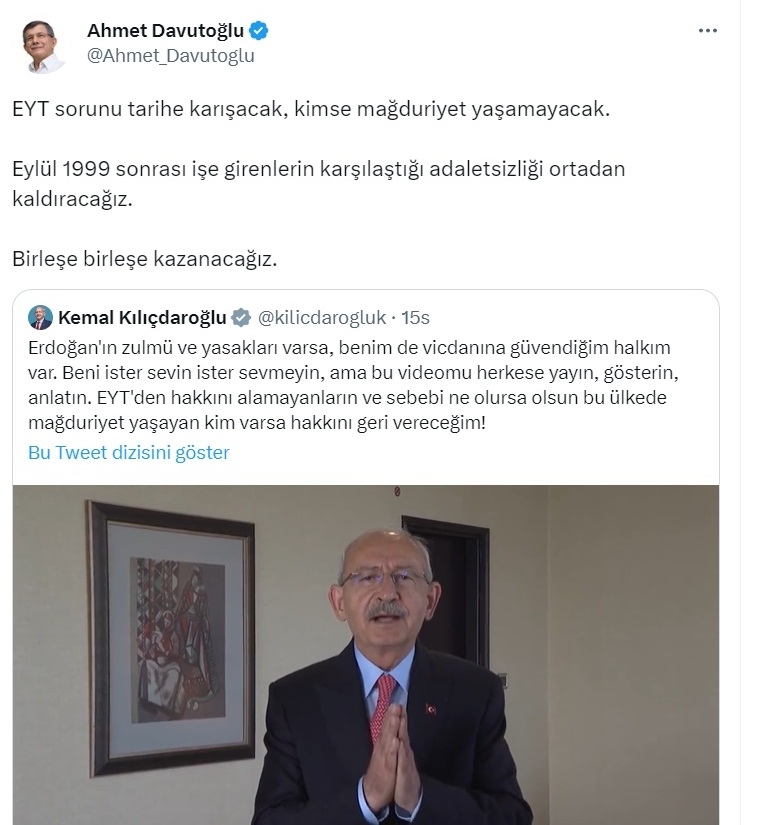The width and height of the screenshot is (774, 825).
Task: Open the Kemal Kılıçdaroğlu name in quoted tweet
Action: 142,318
